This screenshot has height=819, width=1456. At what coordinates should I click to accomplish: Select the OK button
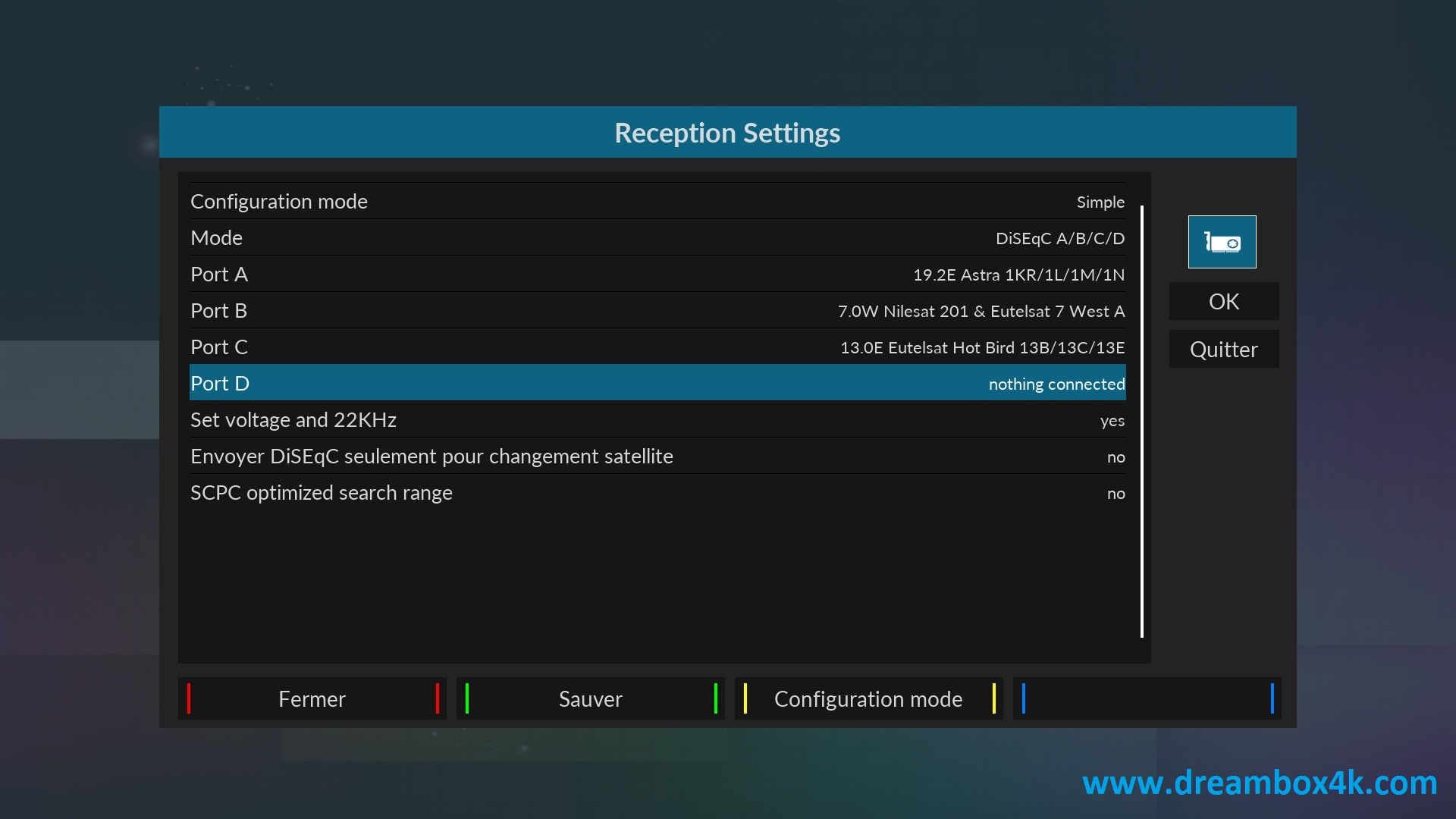coord(1224,301)
